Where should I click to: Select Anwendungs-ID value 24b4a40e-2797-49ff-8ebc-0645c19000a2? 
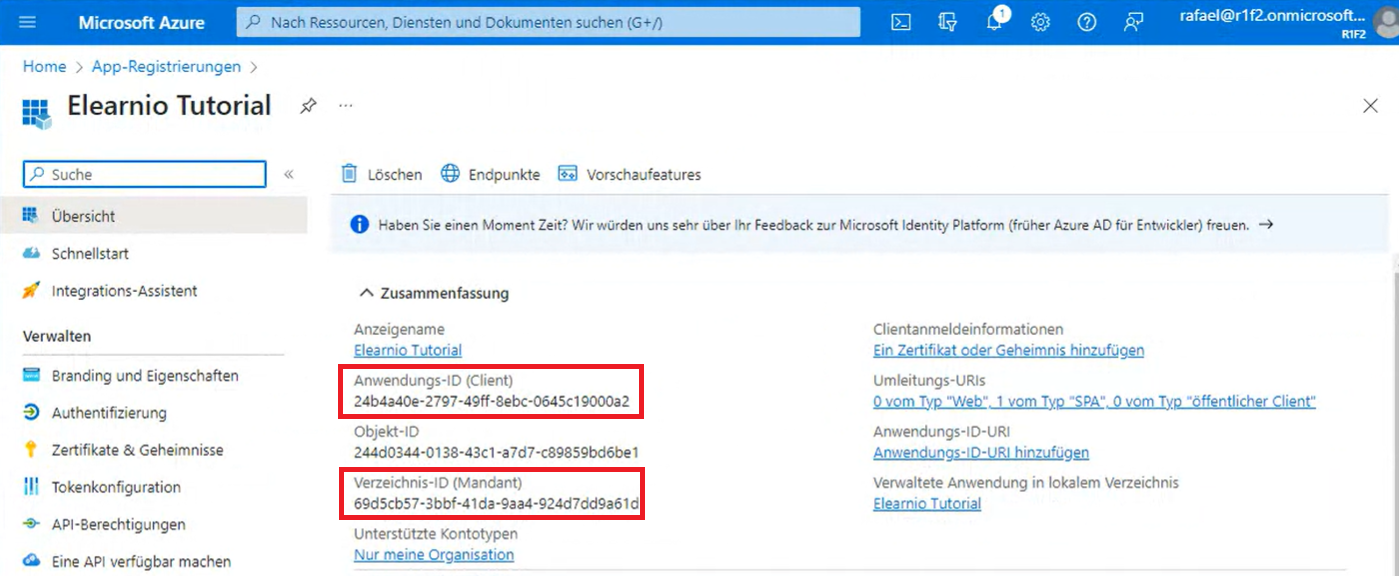point(492,402)
